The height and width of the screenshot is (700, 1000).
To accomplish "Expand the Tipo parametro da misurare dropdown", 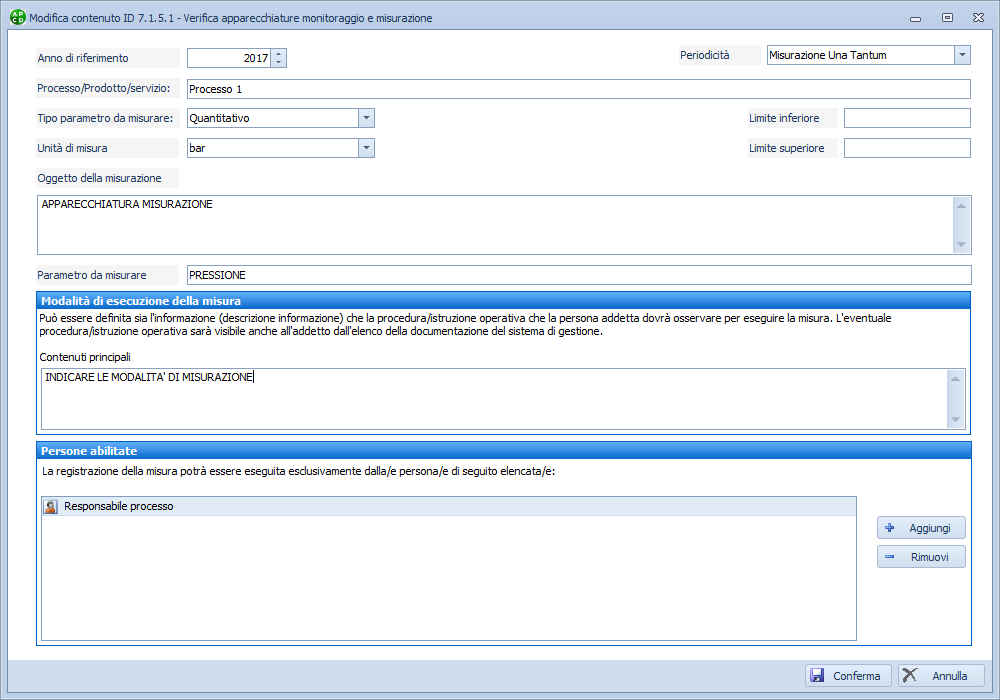I will coord(366,118).
